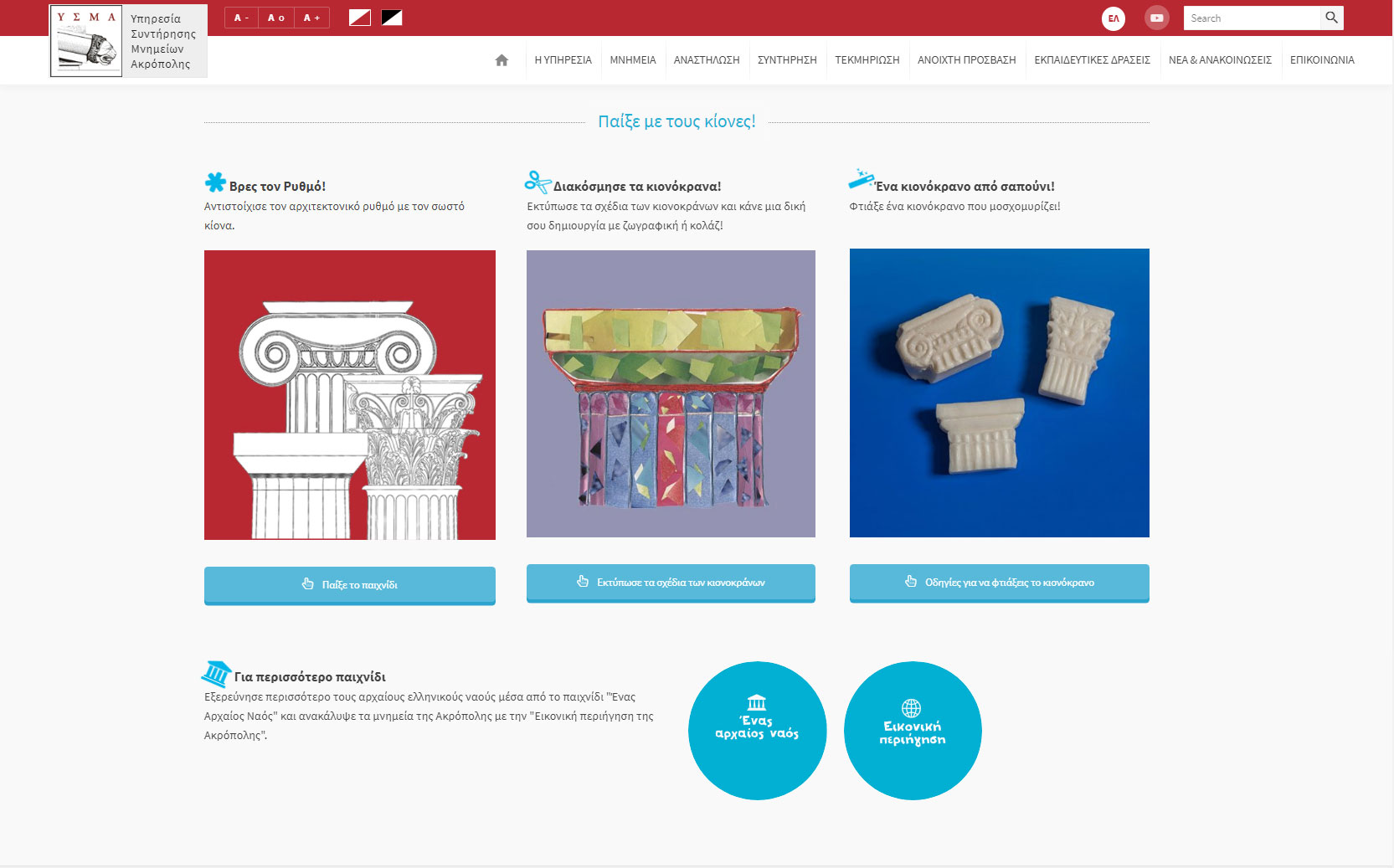Open the 'Ένας αρχαίος ναός' circle
The width and height of the screenshot is (1394, 868).
coord(757,730)
